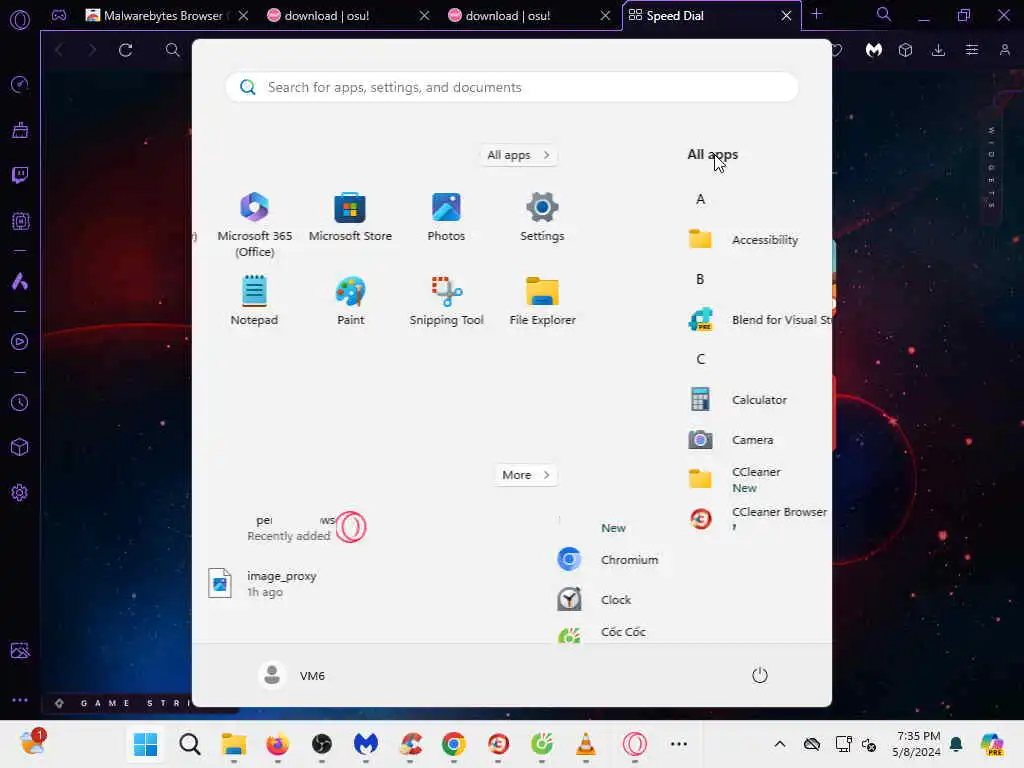Open Google Chrome from taskbar
The height and width of the screenshot is (768, 1024).
(x=454, y=744)
